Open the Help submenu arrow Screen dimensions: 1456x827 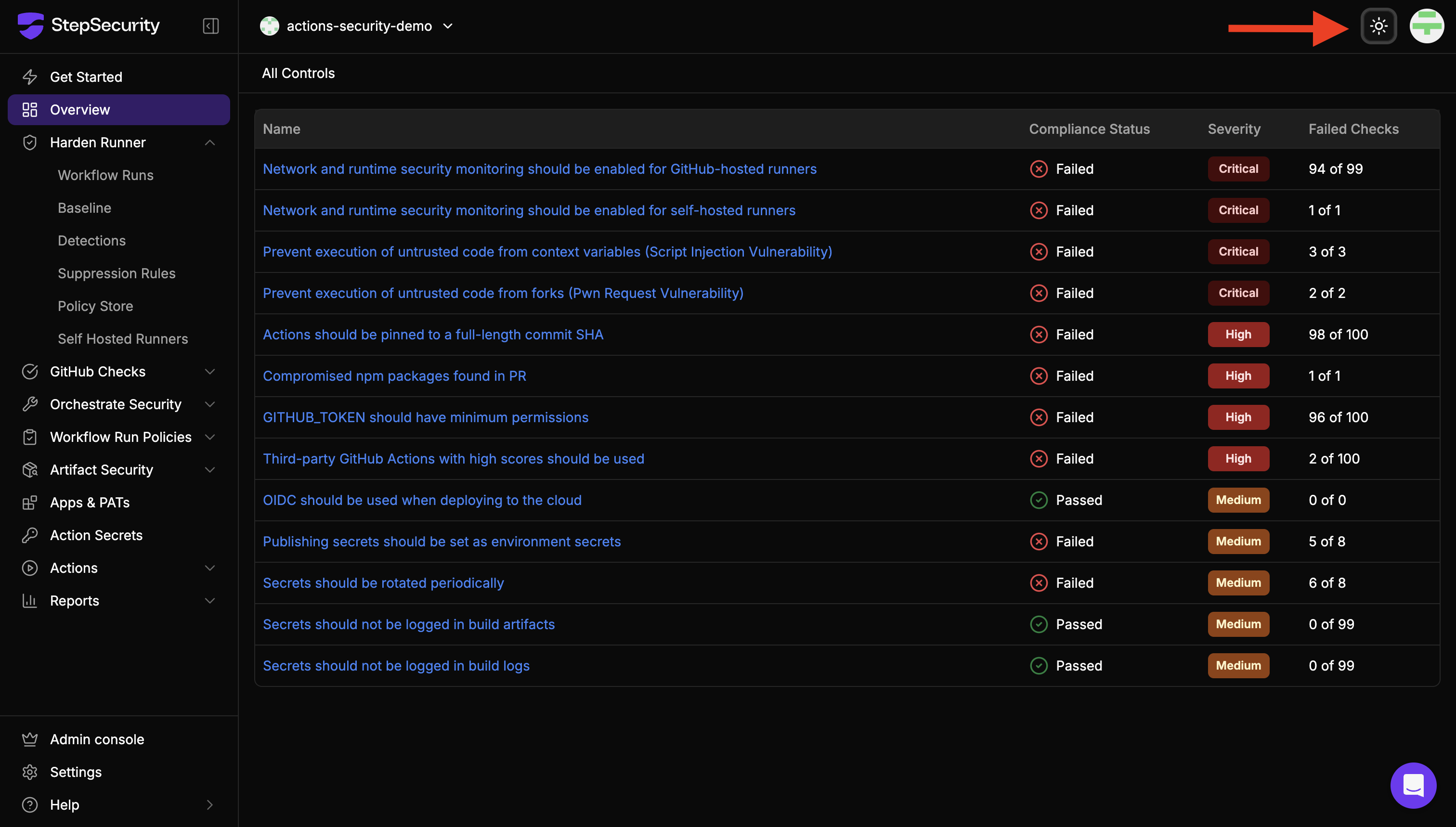point(209,805)
